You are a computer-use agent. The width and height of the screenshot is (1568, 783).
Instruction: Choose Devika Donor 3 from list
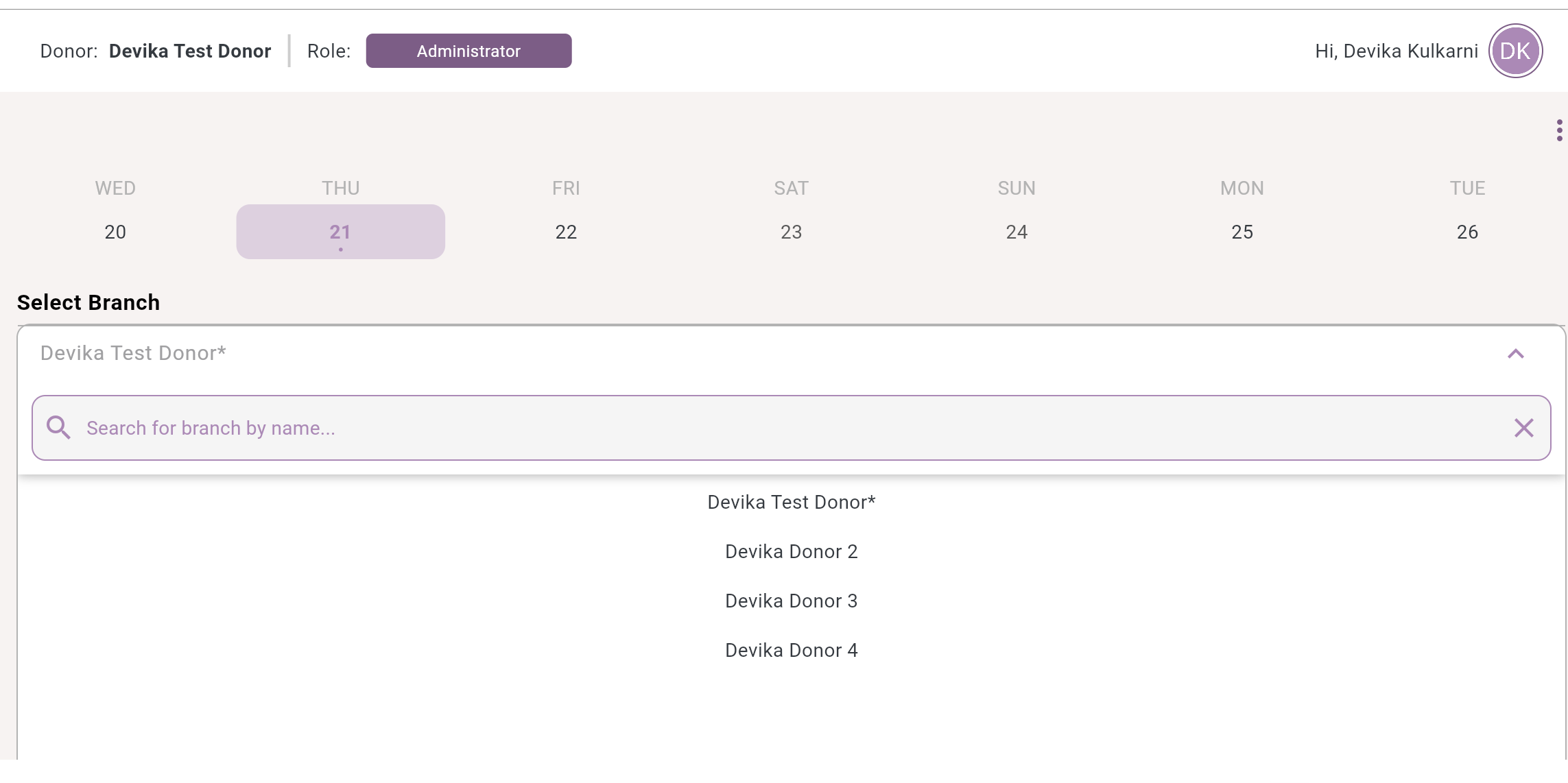[x=791, y=601]
